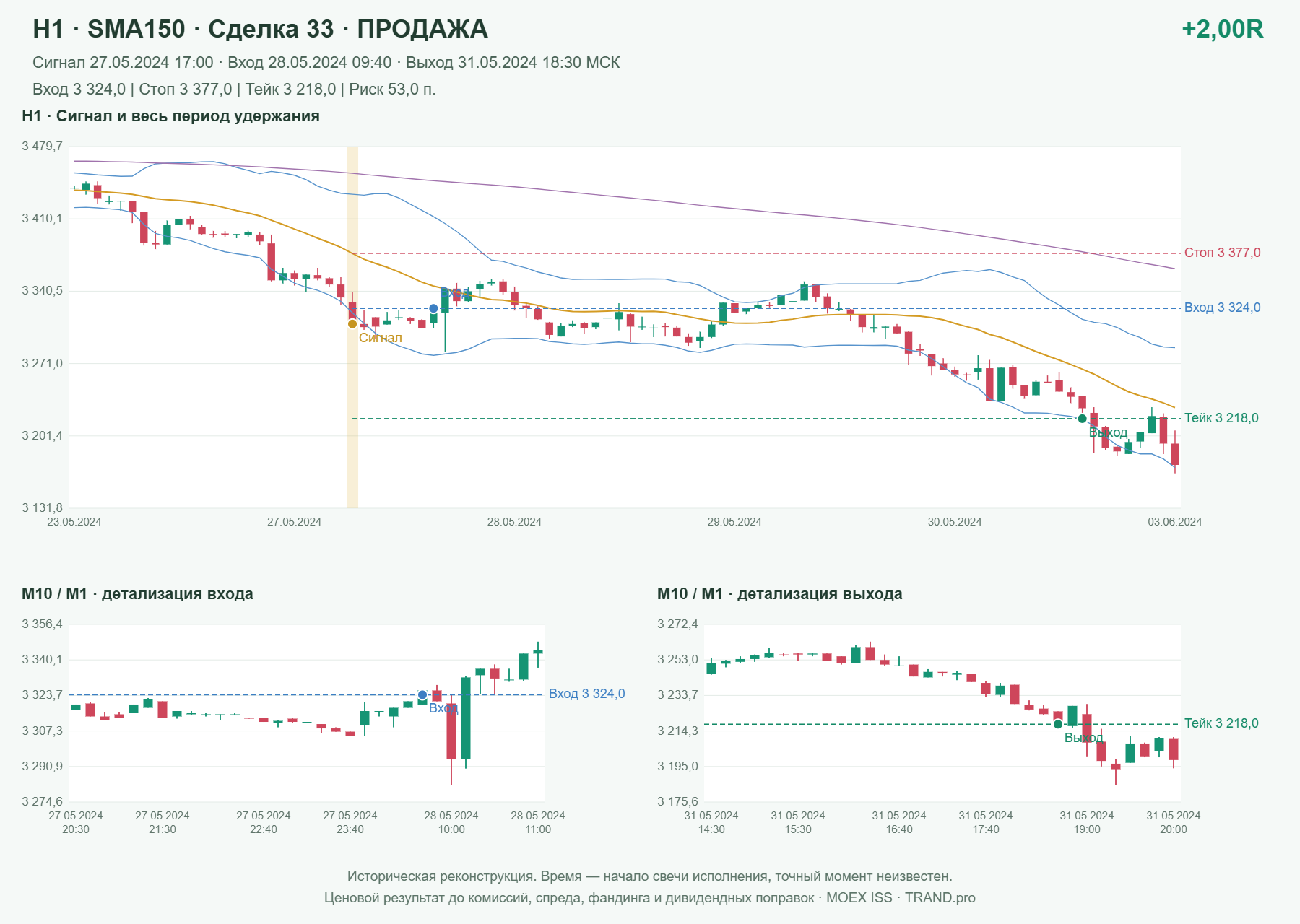Image resolution: width=1300 pixels, height=924 pixels.
Task: Click the '28.05.2024 10:00' entry chart time label
Action: point(451,822)
